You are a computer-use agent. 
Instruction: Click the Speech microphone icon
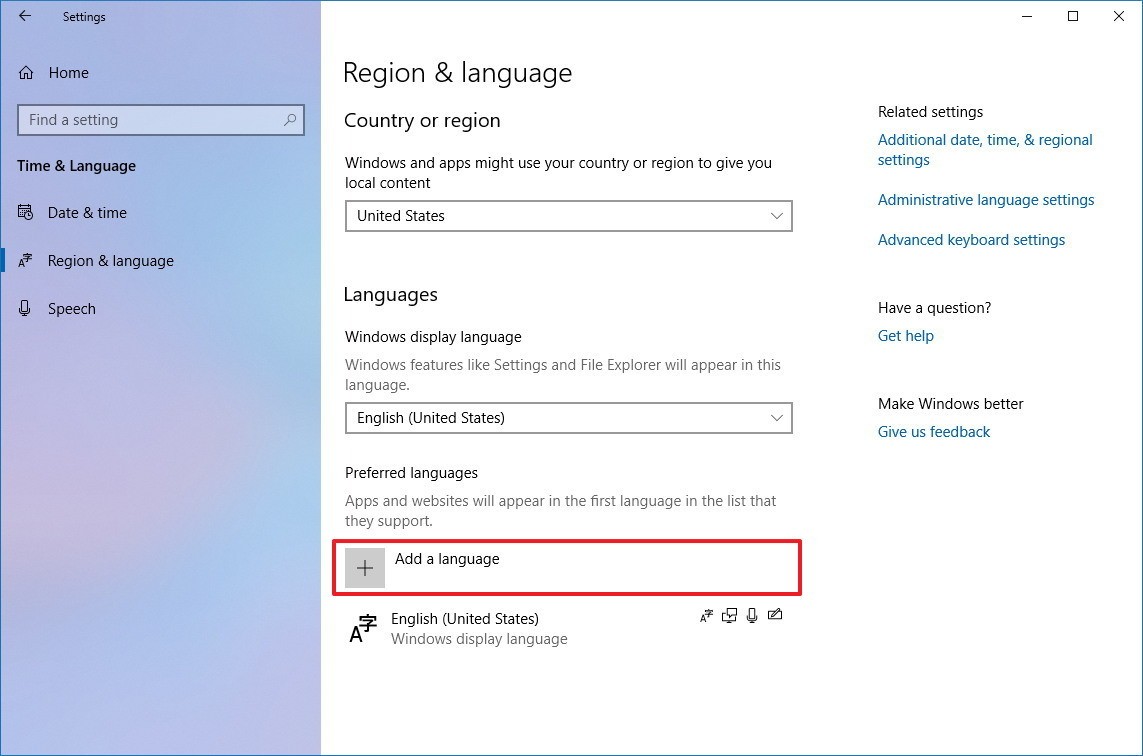pos(25,308)
